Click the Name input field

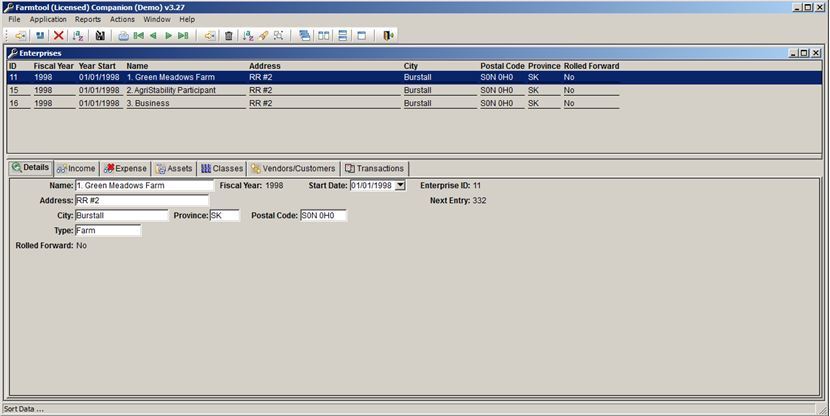[144, 186]
